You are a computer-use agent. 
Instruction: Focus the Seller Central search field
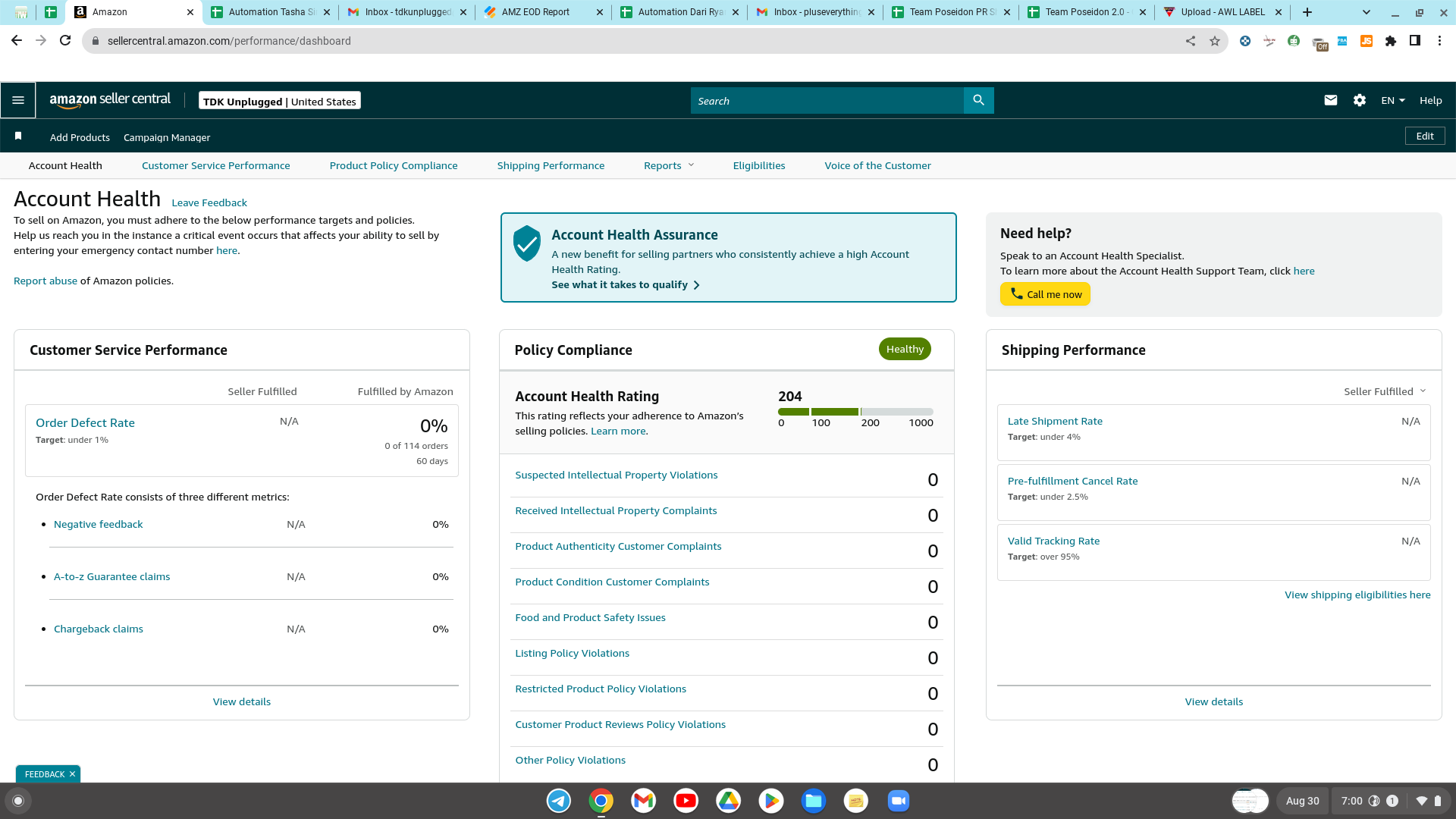tap(827, 100)
